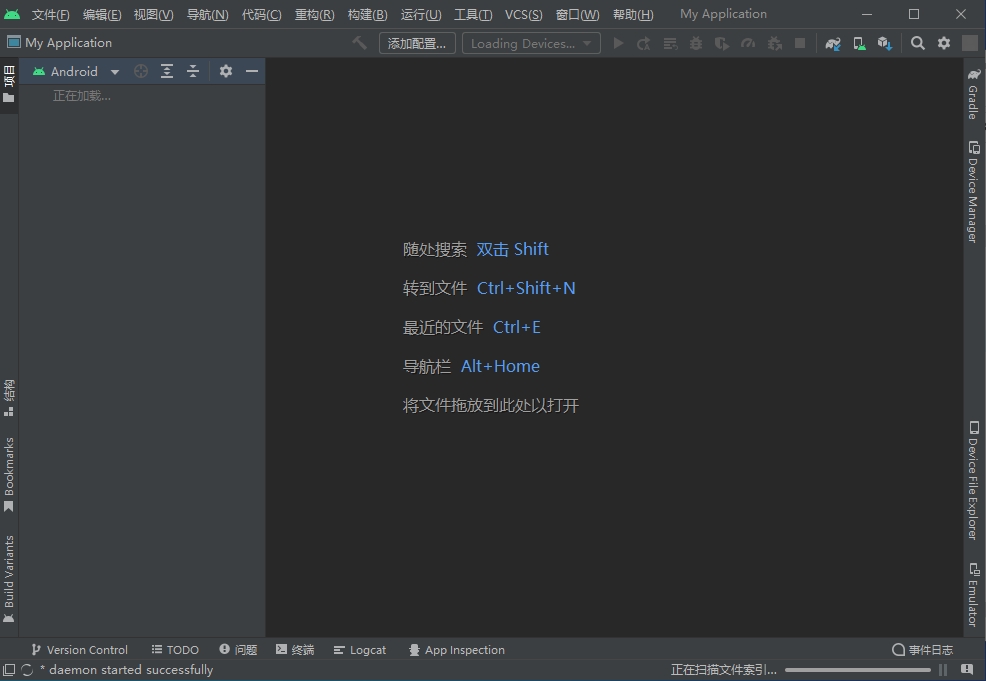Image resolution: width=986 pixels, height=681 pixels.
Task: Open the Gradle side panel
Action: click(x=973, y=97)
